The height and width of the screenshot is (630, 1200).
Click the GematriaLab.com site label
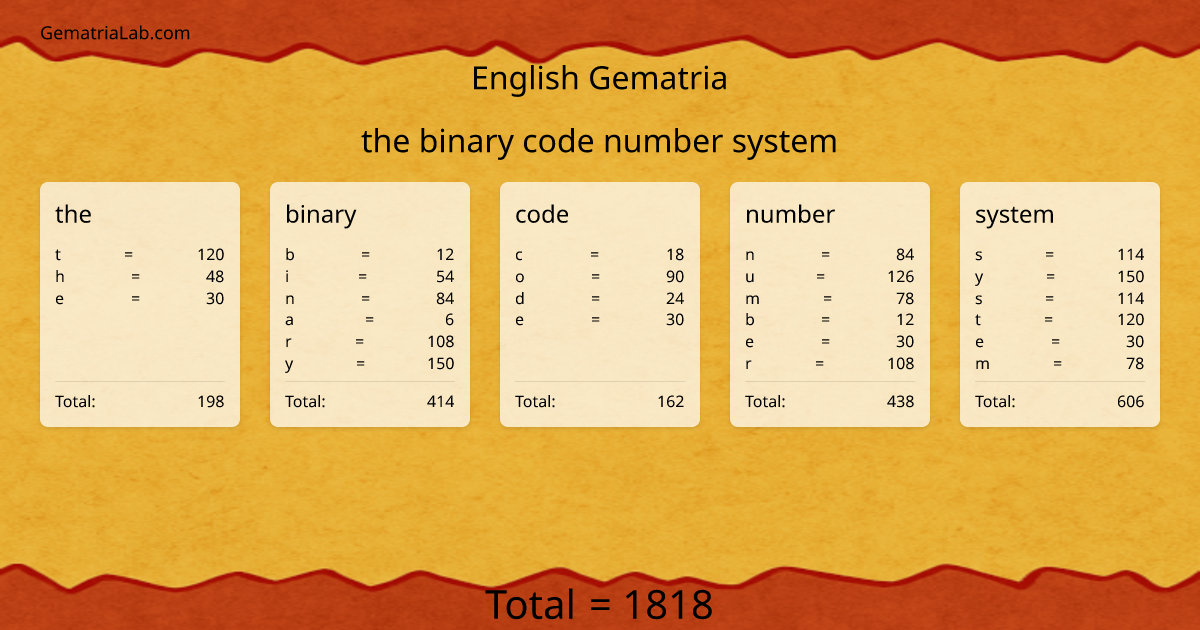click(115, 33)
